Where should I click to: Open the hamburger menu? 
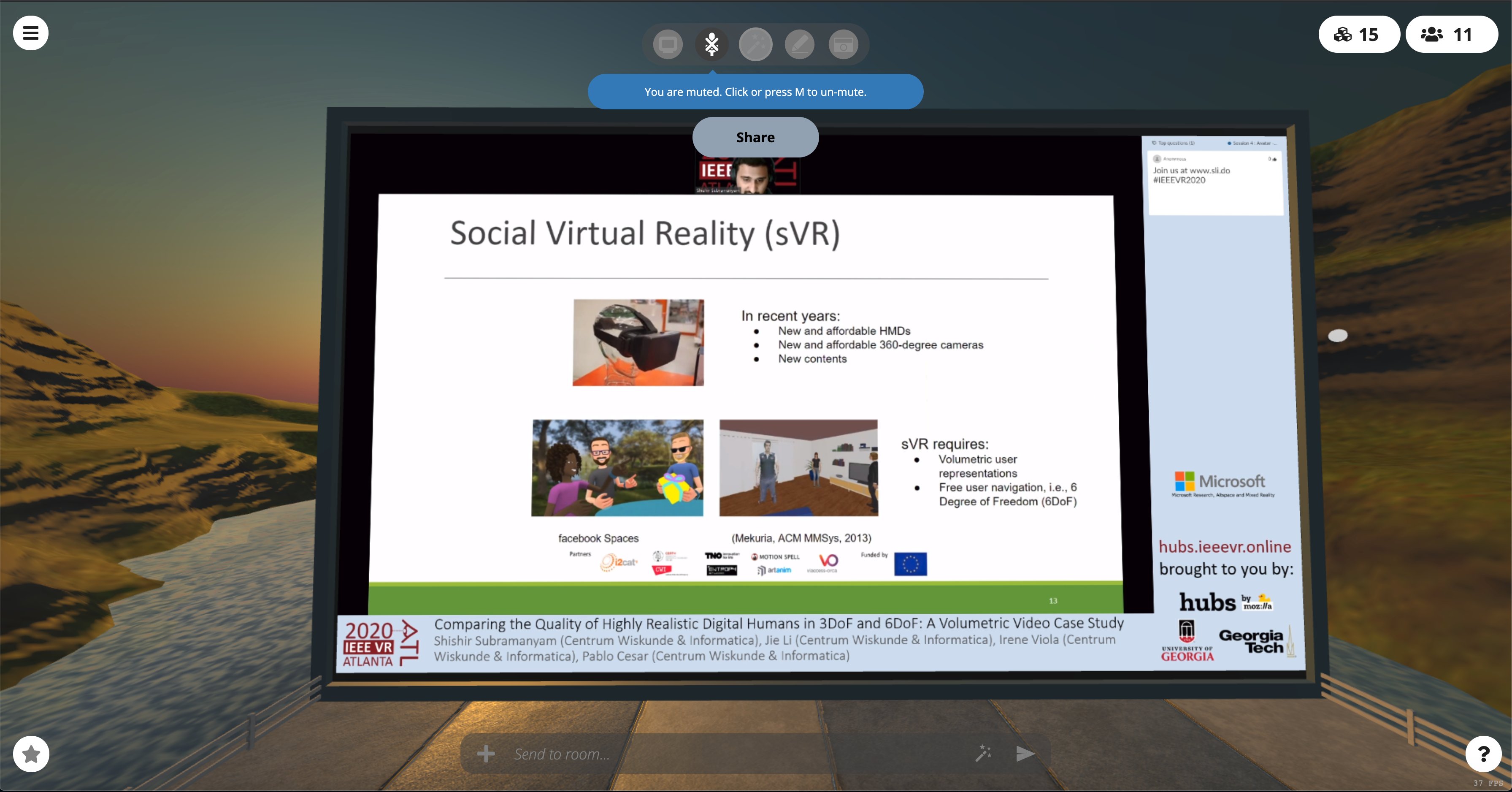coord(30,33)
